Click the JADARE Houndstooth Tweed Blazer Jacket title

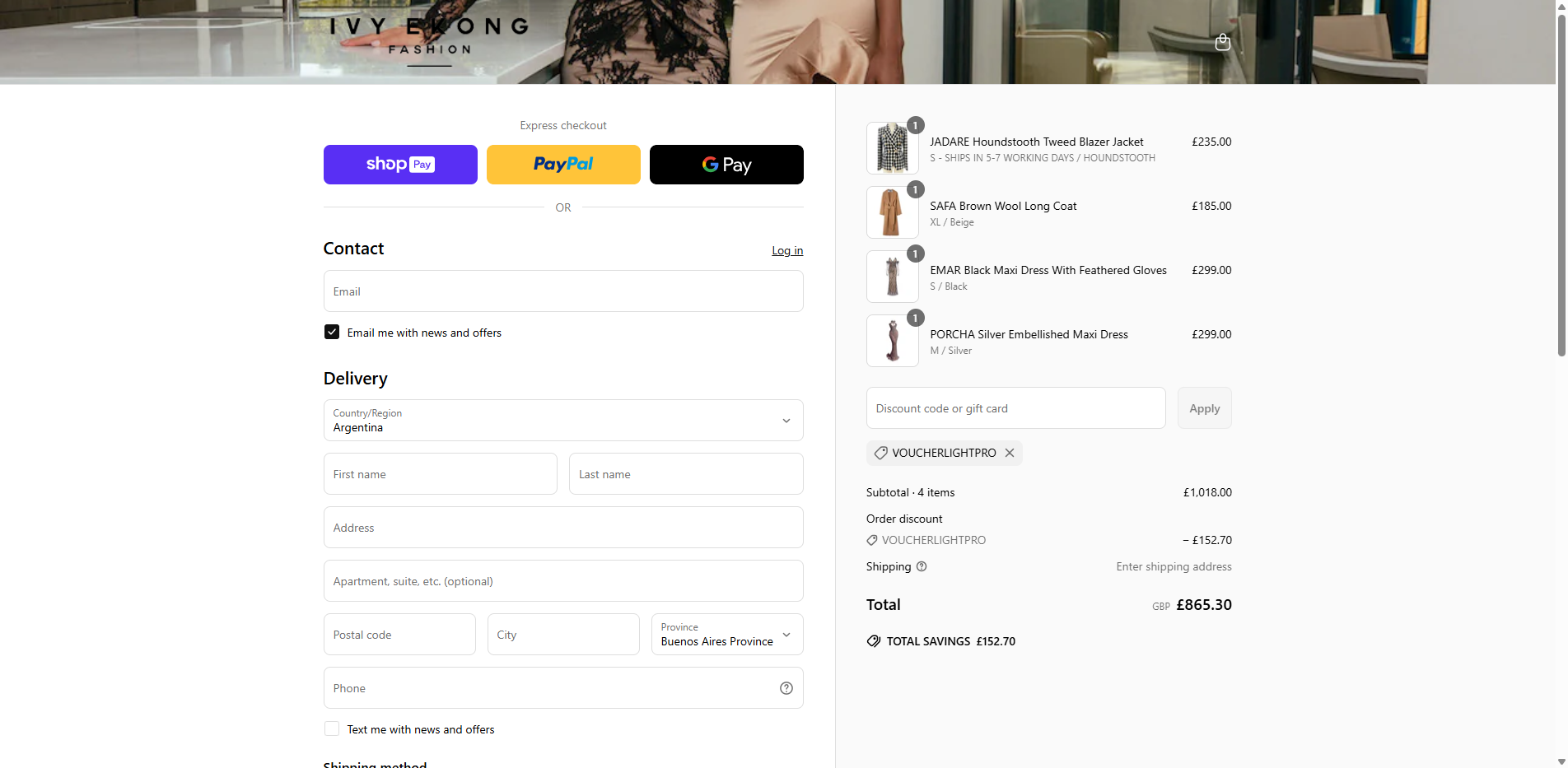[1037, 142]
